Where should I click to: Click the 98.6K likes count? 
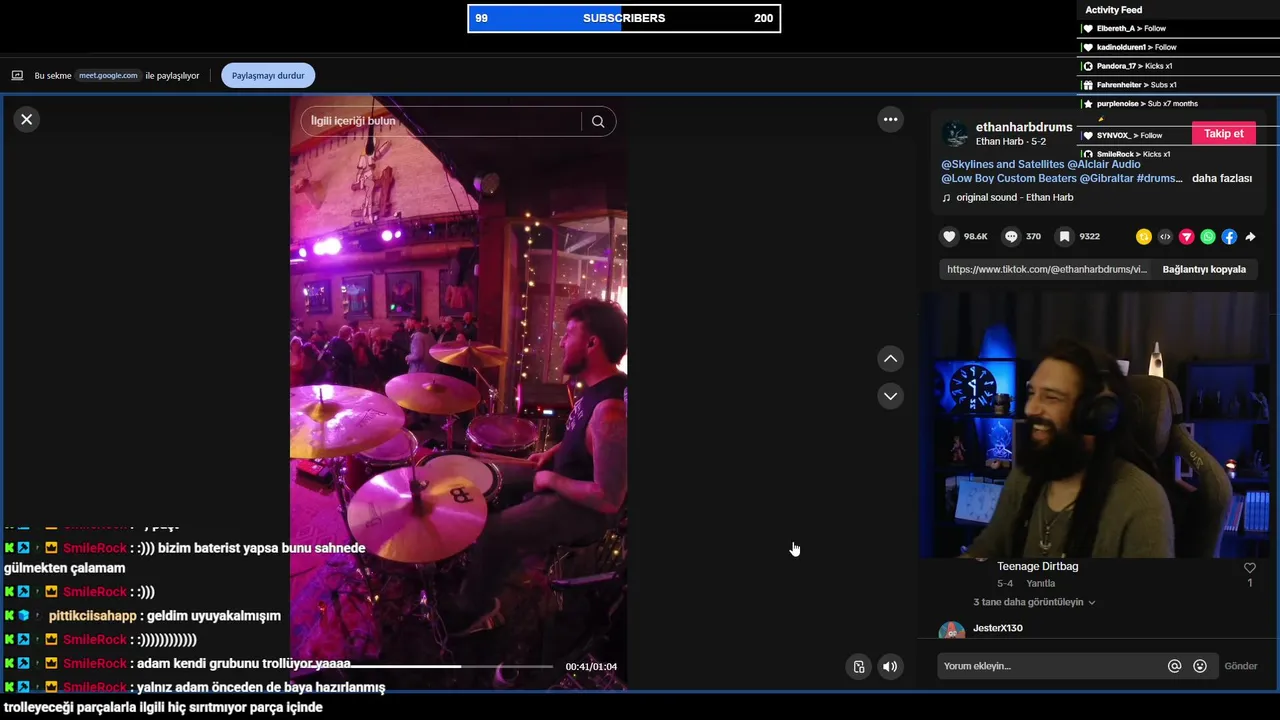975,237
